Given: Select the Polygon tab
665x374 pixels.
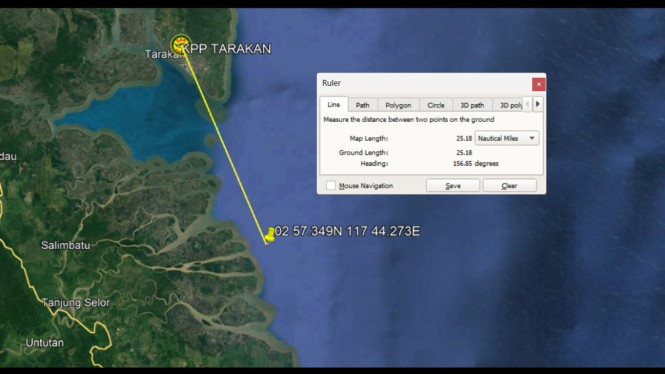Looking at the screenshot, I should pos(398,105).
